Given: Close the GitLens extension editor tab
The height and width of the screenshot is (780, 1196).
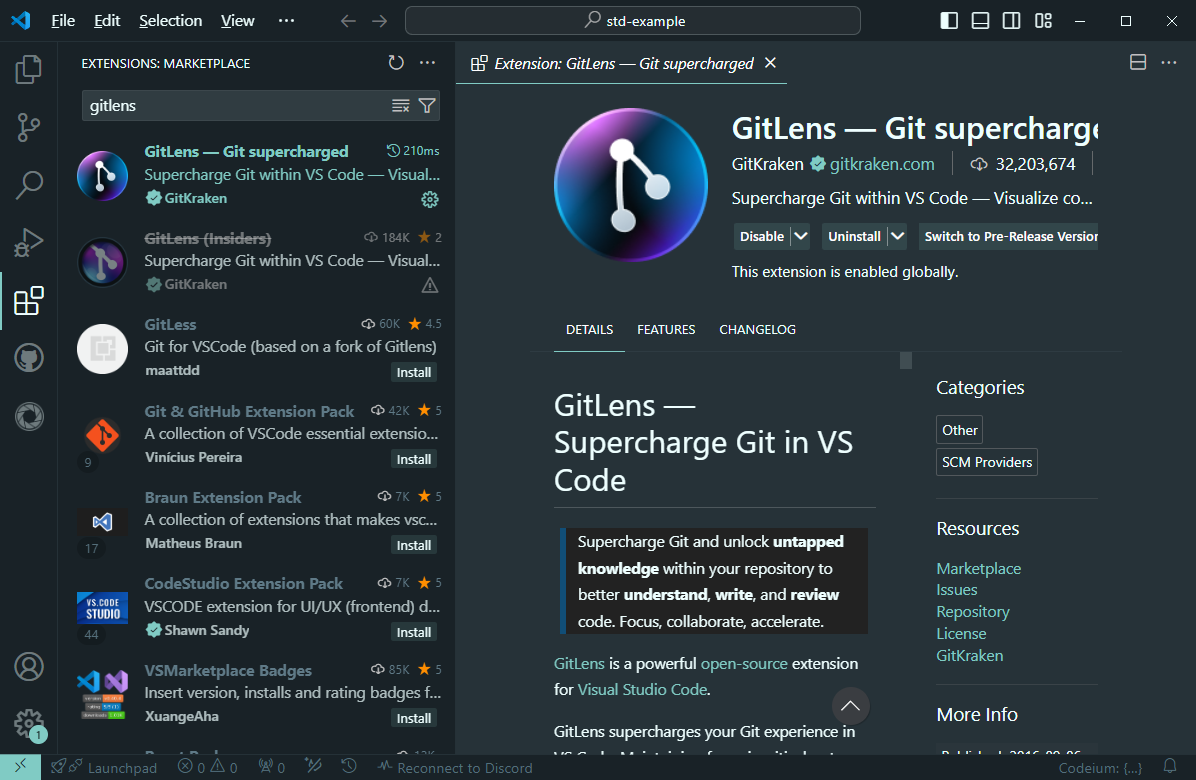Looking at the screenshot, I should coord(770,63).
